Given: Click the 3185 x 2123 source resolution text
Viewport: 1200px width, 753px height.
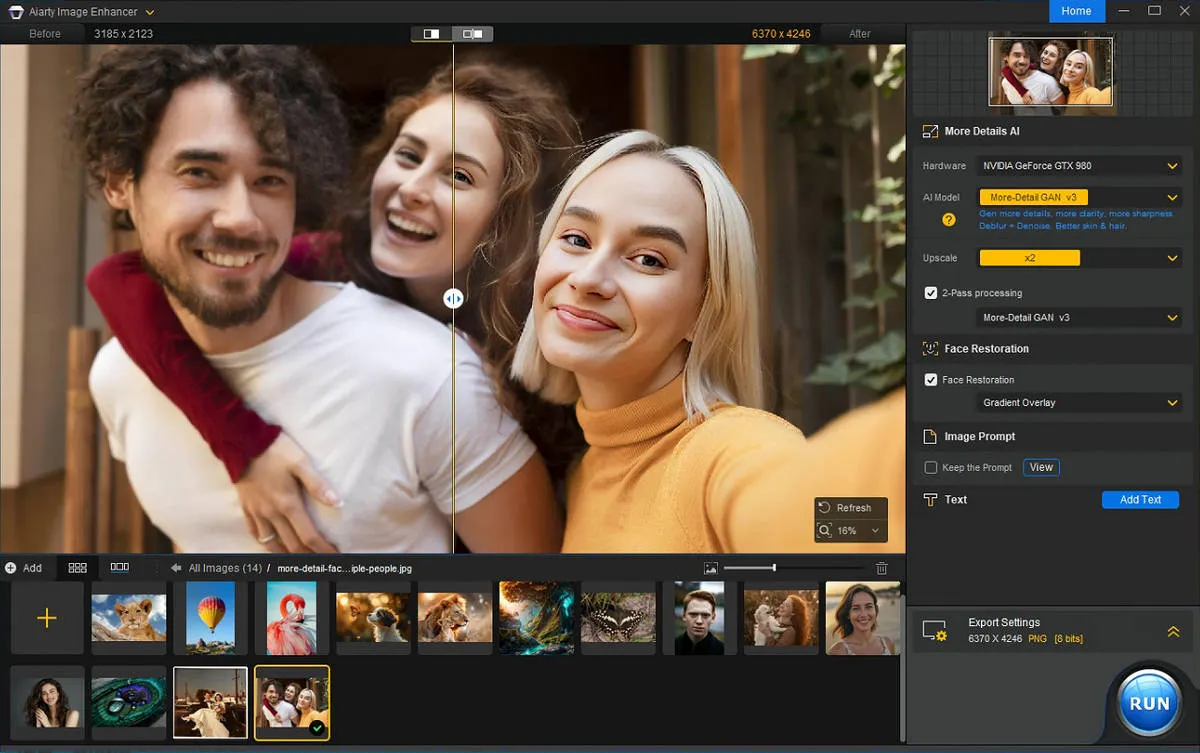Looking at the screenshot, I should click(x=124, y=33).
